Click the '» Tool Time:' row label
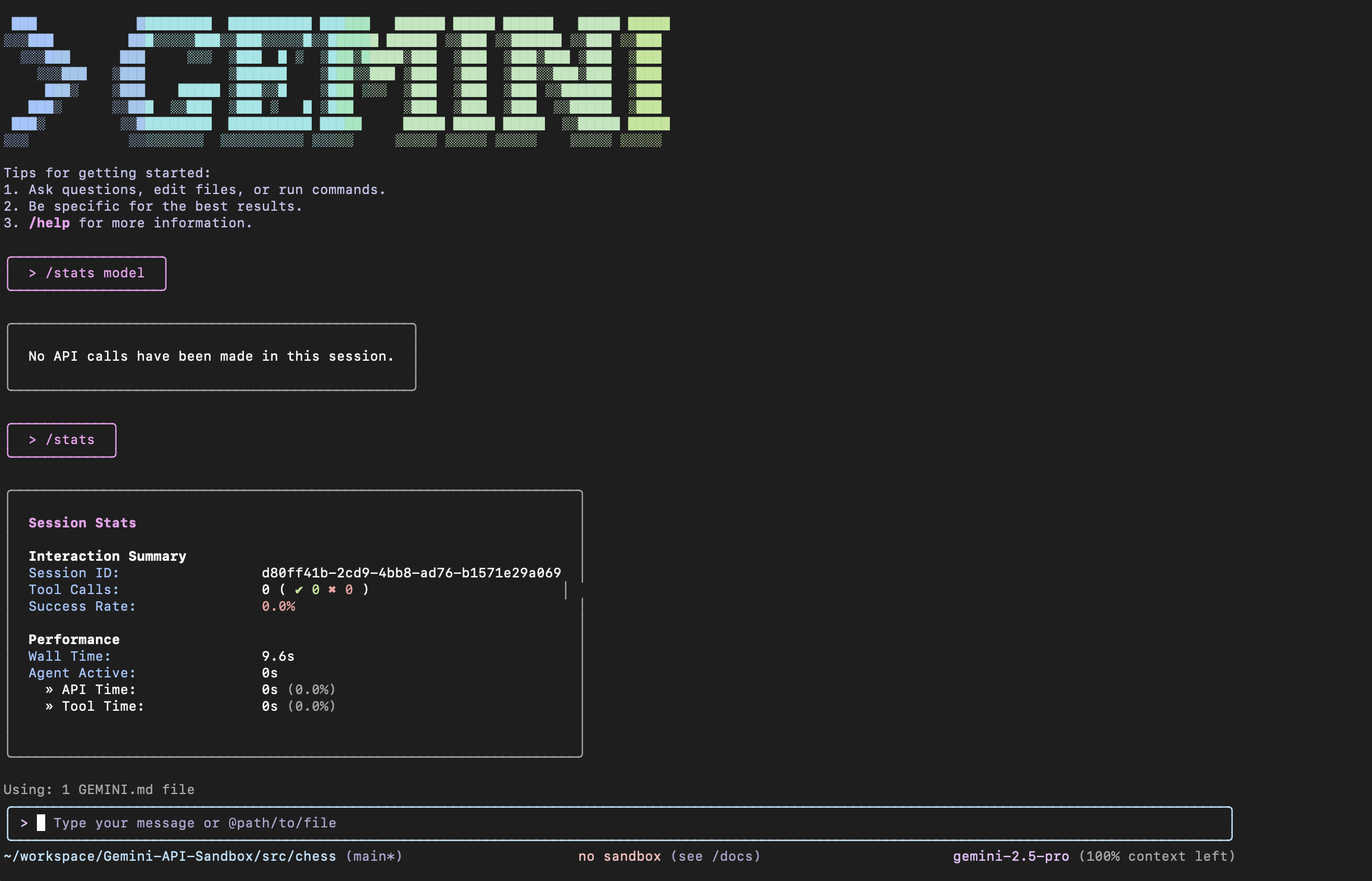 click(95, 706)
